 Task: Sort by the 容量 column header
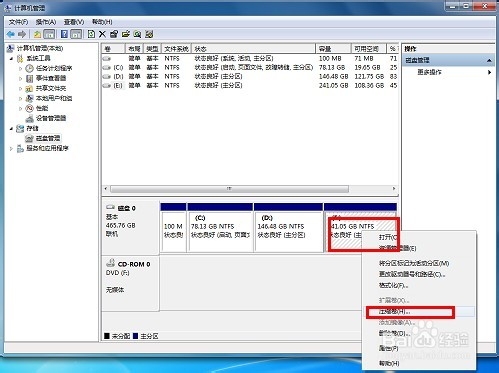[333, 49]
